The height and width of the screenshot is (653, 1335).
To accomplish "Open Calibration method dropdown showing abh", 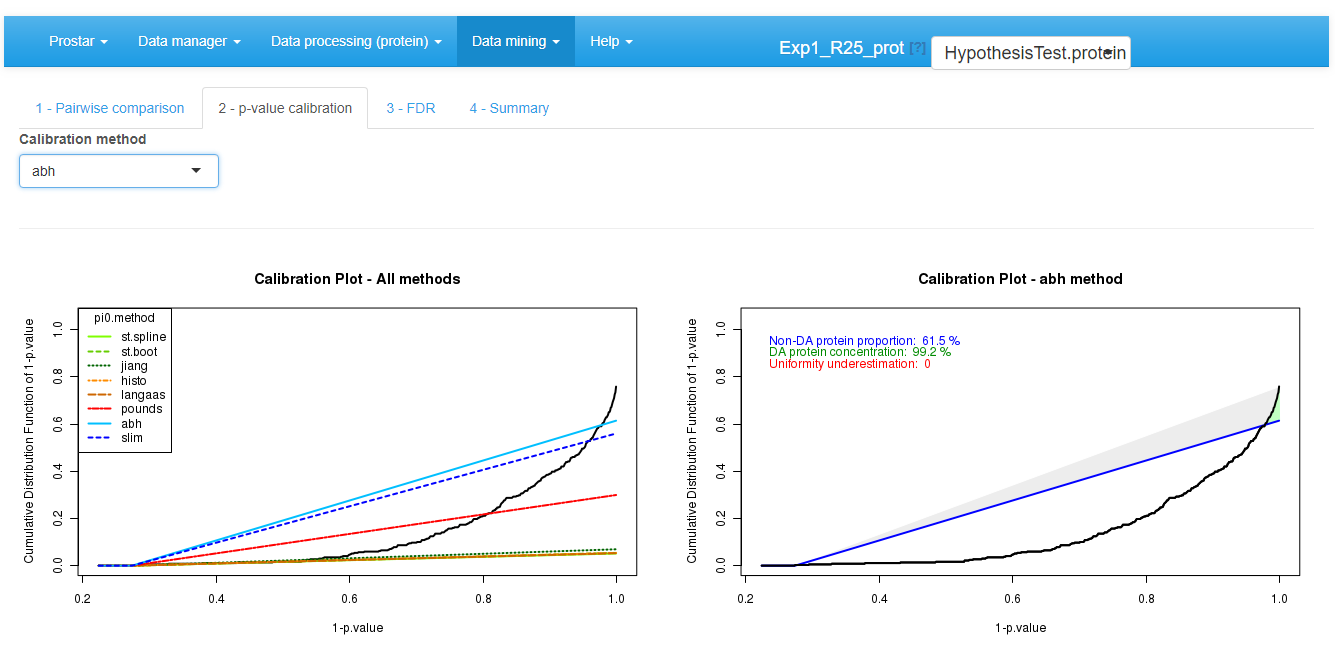I will coord(118,171).
